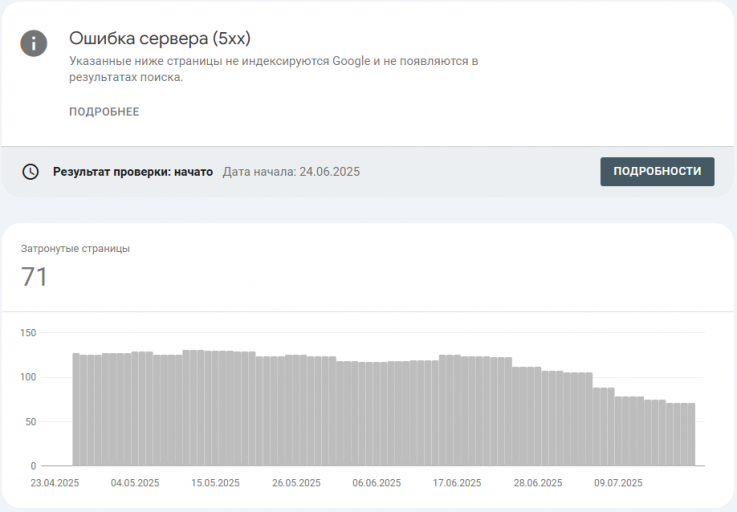Click the 09.07.2025 date label

(618, 483)
